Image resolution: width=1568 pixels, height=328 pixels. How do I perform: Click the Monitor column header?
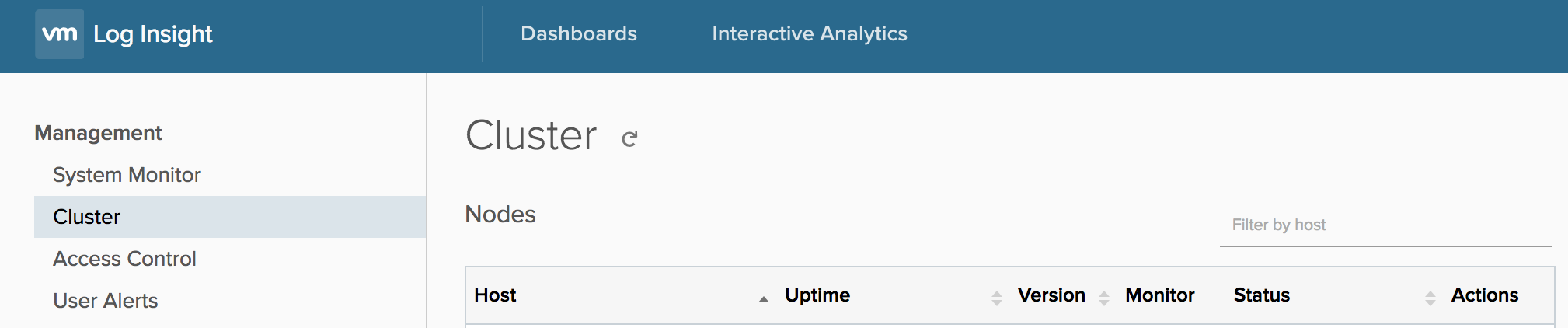pyautogui.click(x=1159, y=295)
